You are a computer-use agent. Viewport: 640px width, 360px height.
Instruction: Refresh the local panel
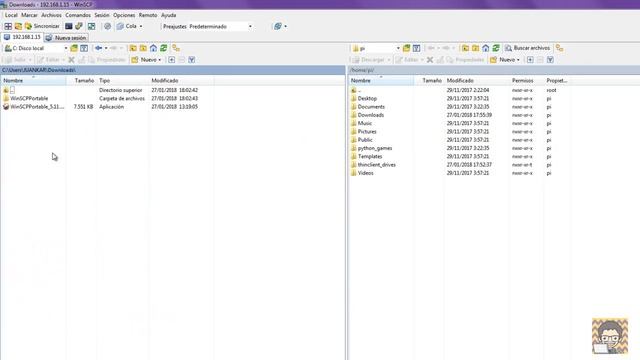tap(164, 48)
